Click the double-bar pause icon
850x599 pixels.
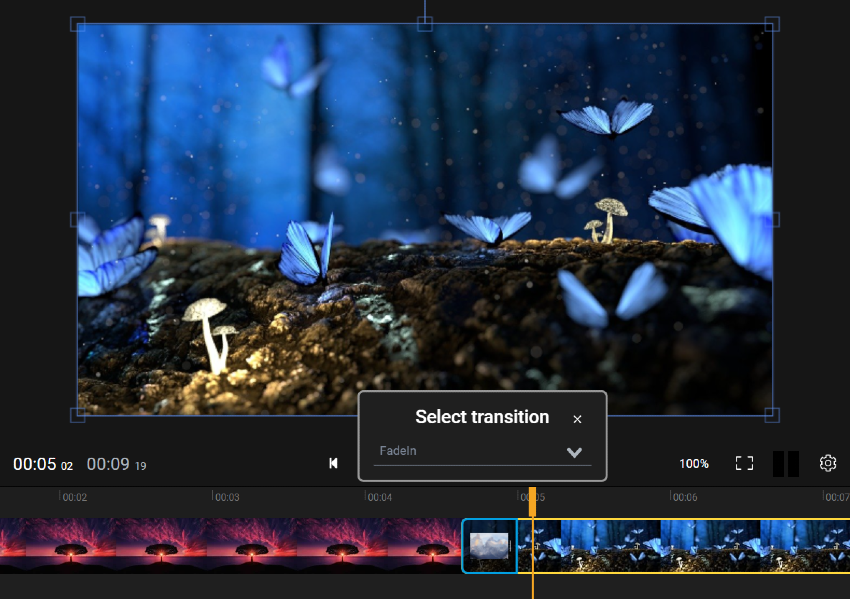coord(786,463)
